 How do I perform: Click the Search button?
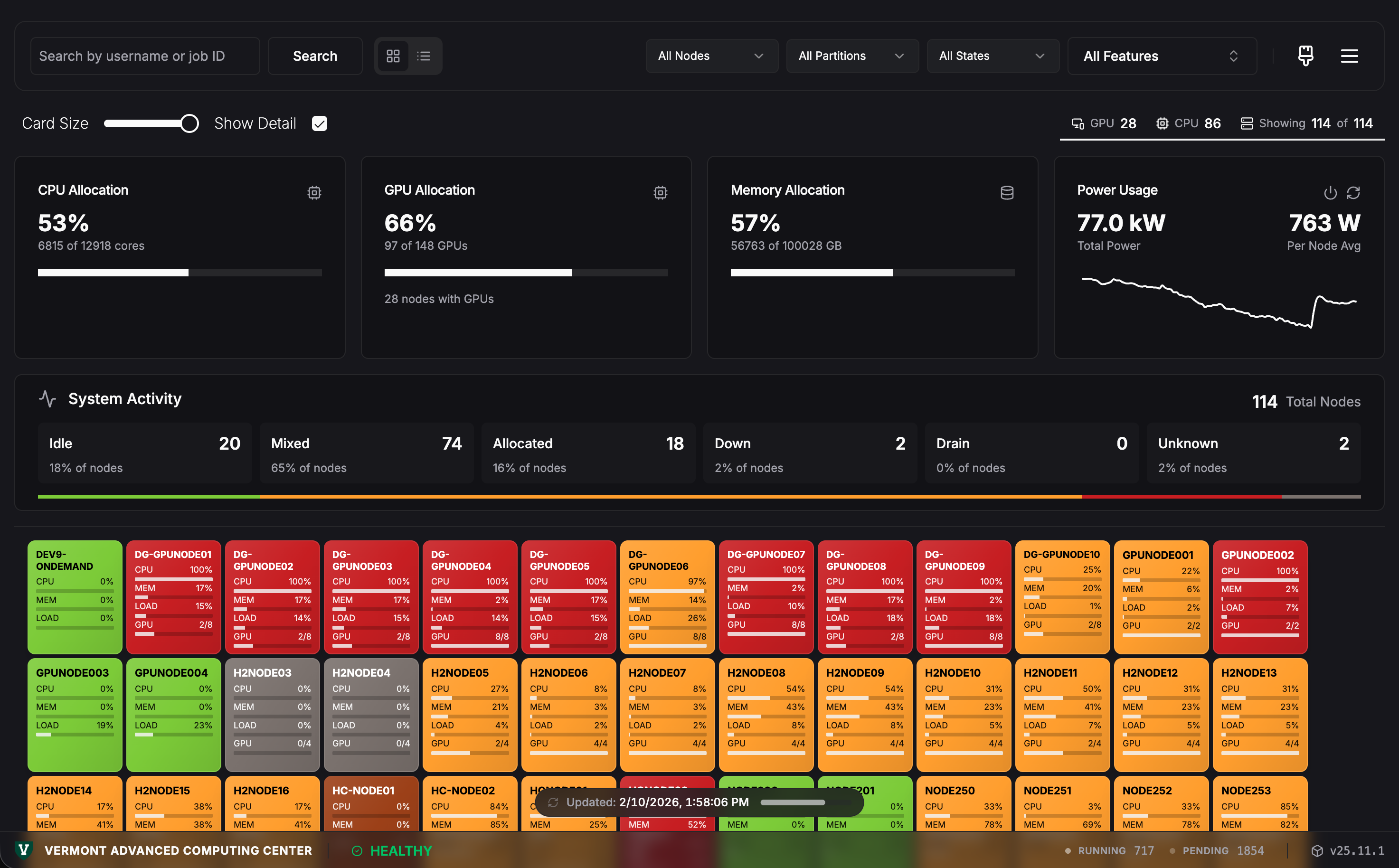(x=315, y=56)
